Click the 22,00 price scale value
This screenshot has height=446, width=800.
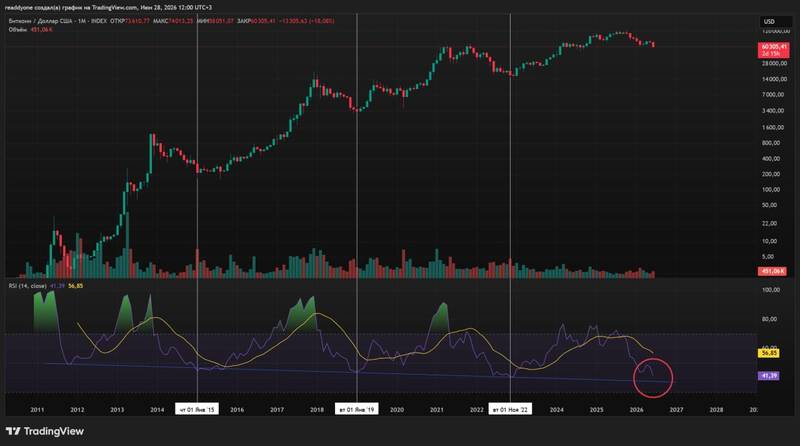(770, 224)
